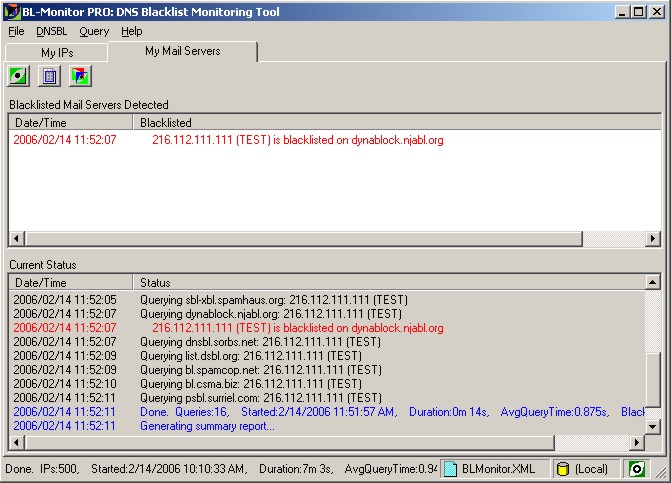Click the blacklisted list horizontal scrollbar thumb
The image size is (671, 483).
(303, 238)
